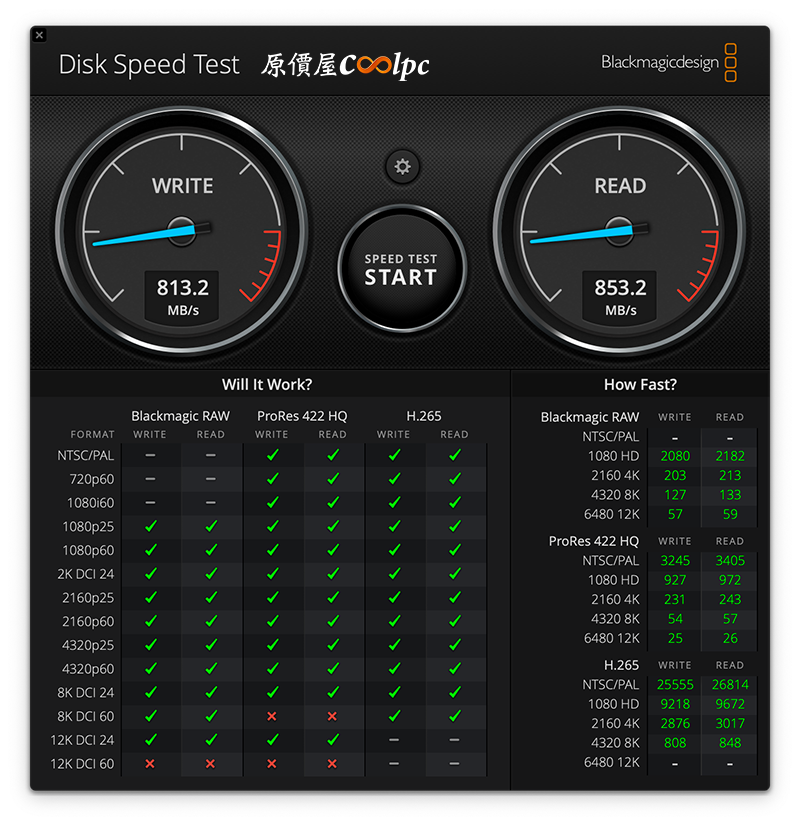Click the 1080i60 format row label
The width and height of the screenshot is (800, 825).
coord(91,503)
